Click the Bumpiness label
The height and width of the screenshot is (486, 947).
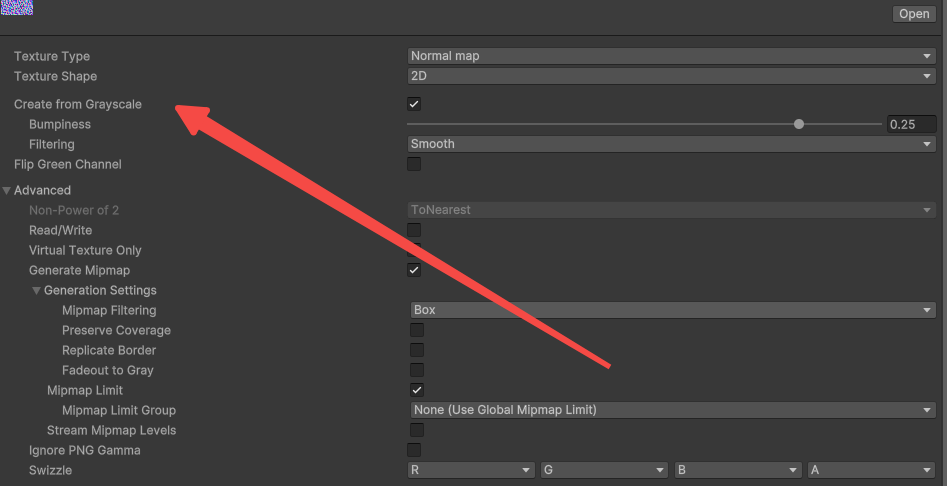click(60, 124)
